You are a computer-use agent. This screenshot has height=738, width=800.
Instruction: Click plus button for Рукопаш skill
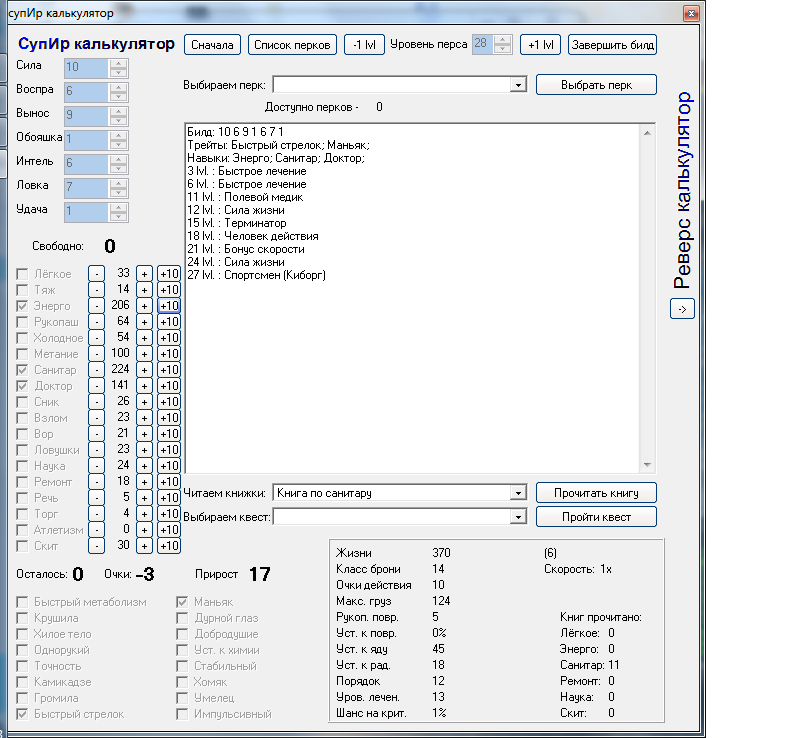pos(144,322)
